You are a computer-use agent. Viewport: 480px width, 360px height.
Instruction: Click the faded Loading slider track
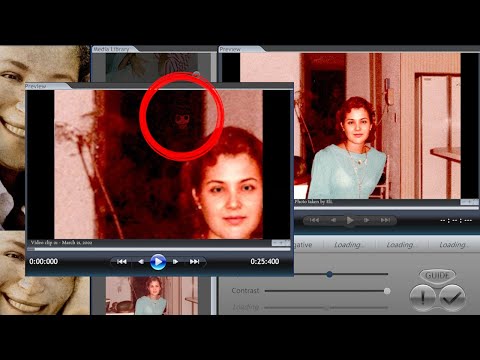326,307
